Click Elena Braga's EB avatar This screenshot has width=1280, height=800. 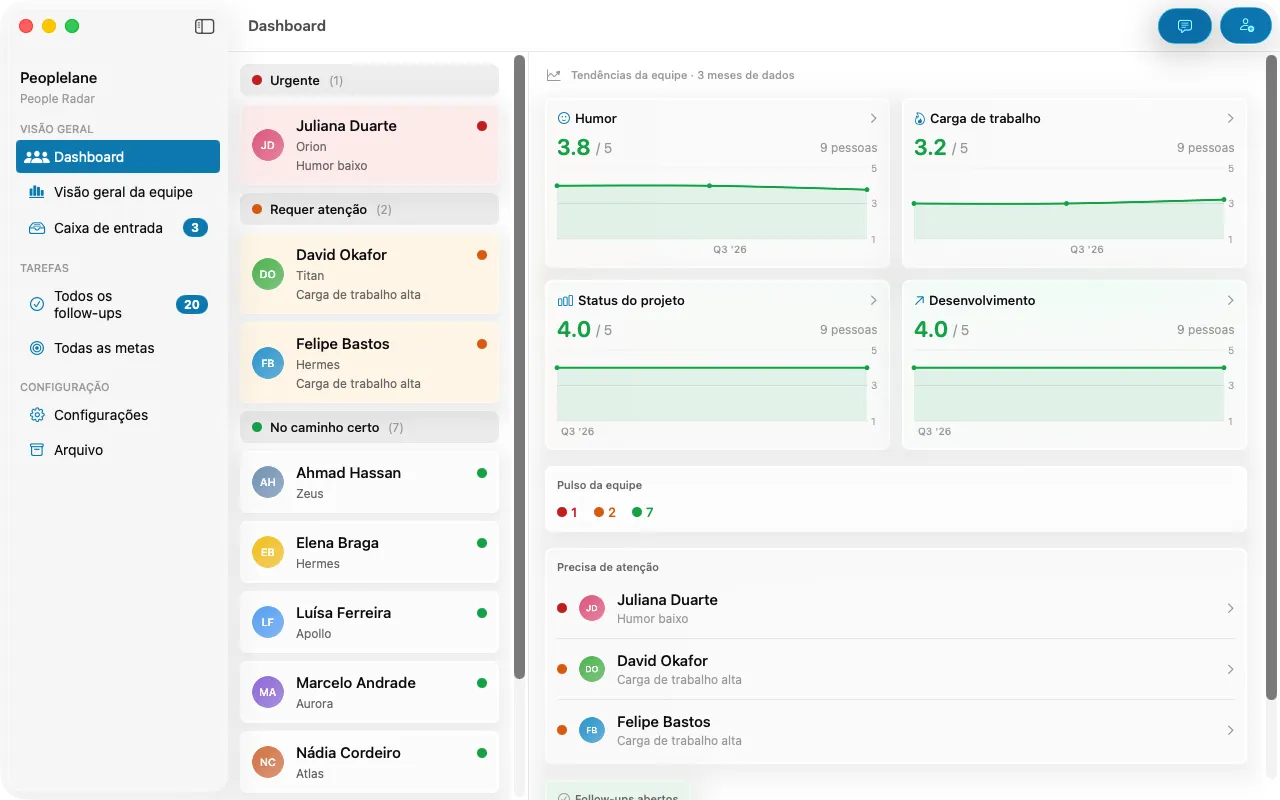click(268, 552)
